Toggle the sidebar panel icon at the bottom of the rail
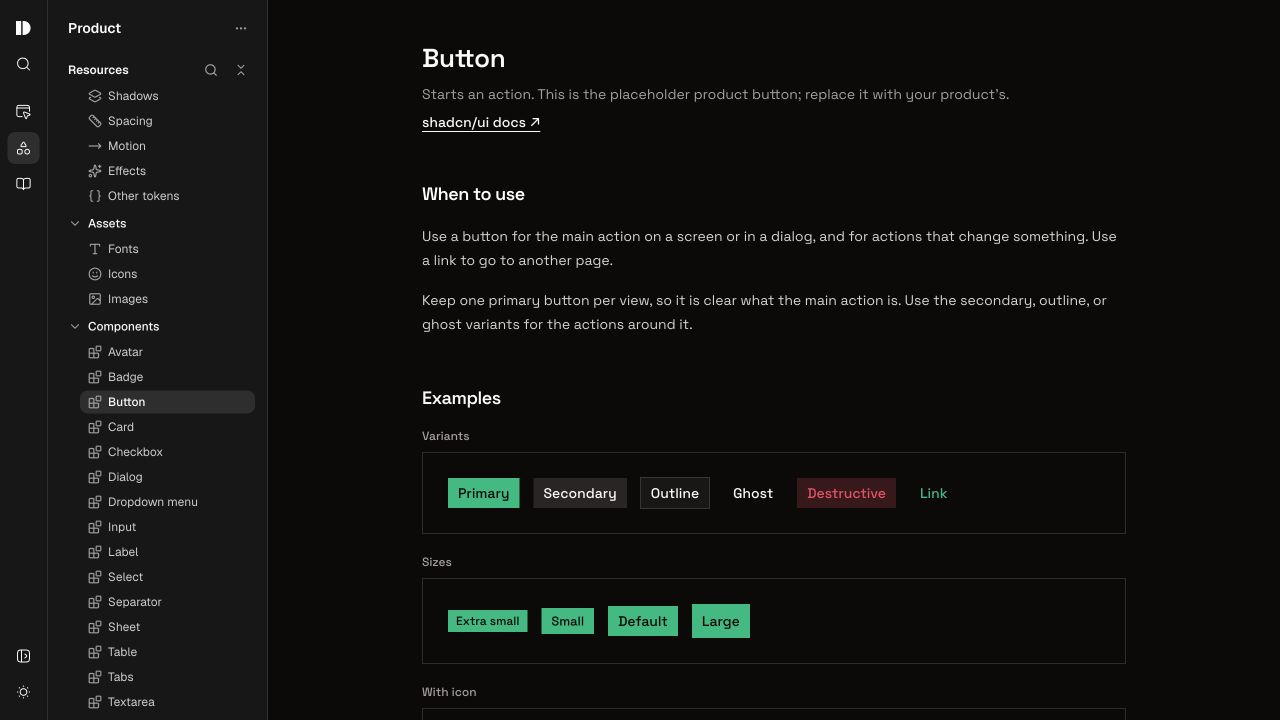Viewport: 1280px width, 720px height. point(23,656)
